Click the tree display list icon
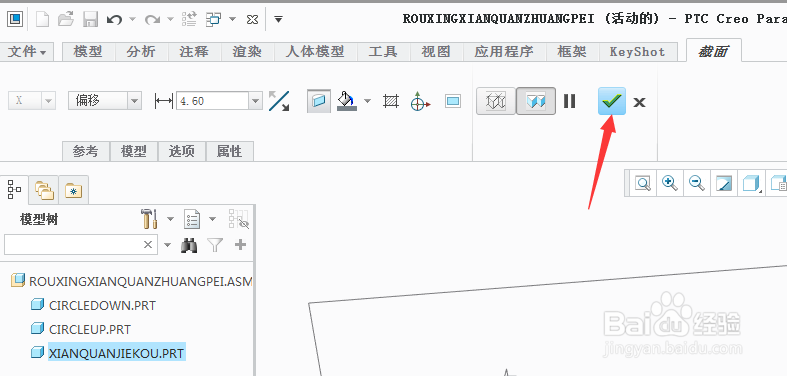This screenshot has width=787, height=376. click(x=192, y=219)
